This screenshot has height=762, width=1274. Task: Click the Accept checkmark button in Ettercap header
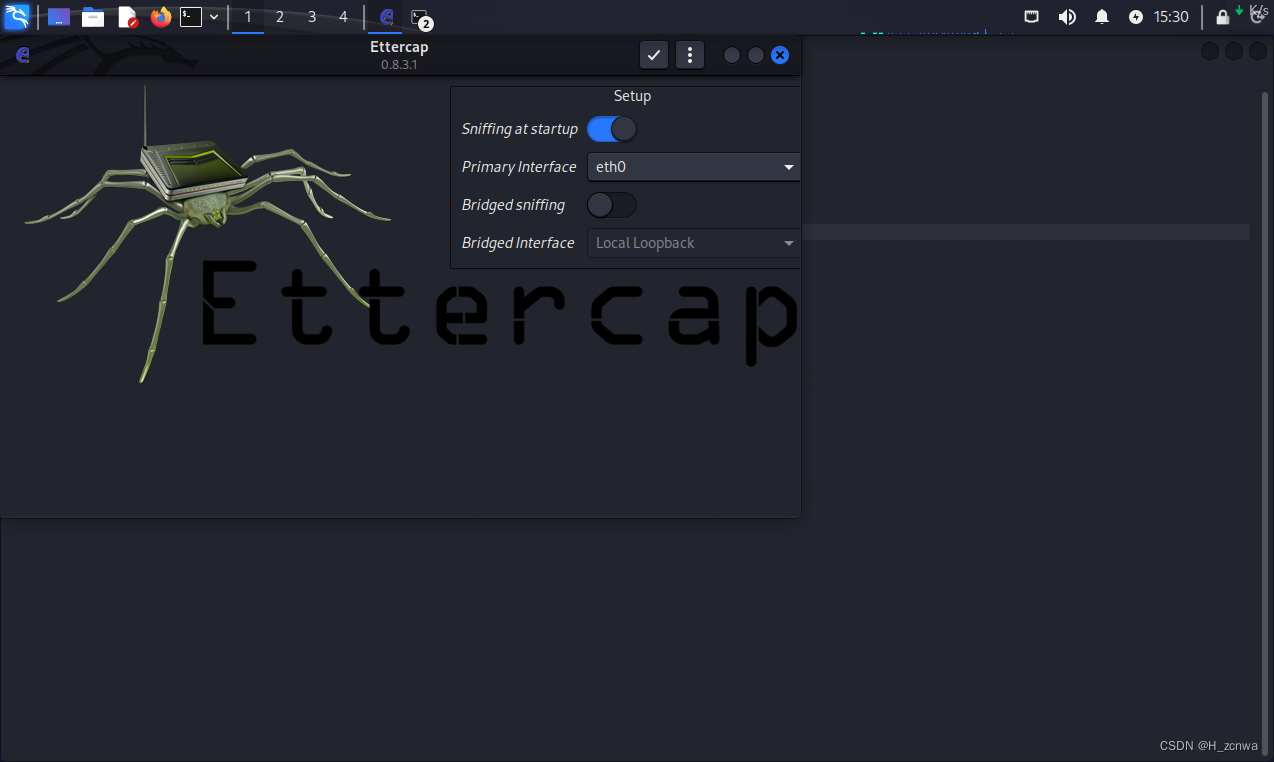pyautogui.click(x=654, y=55)
